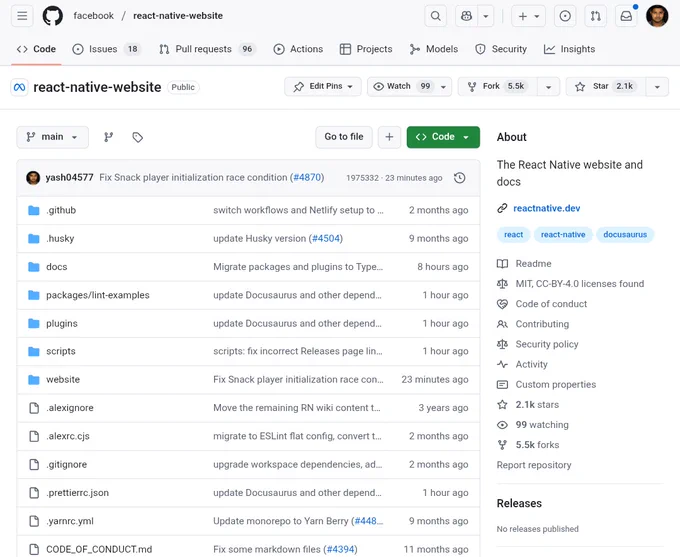
Task: Open pull request #4870 link
Action: 307,177
